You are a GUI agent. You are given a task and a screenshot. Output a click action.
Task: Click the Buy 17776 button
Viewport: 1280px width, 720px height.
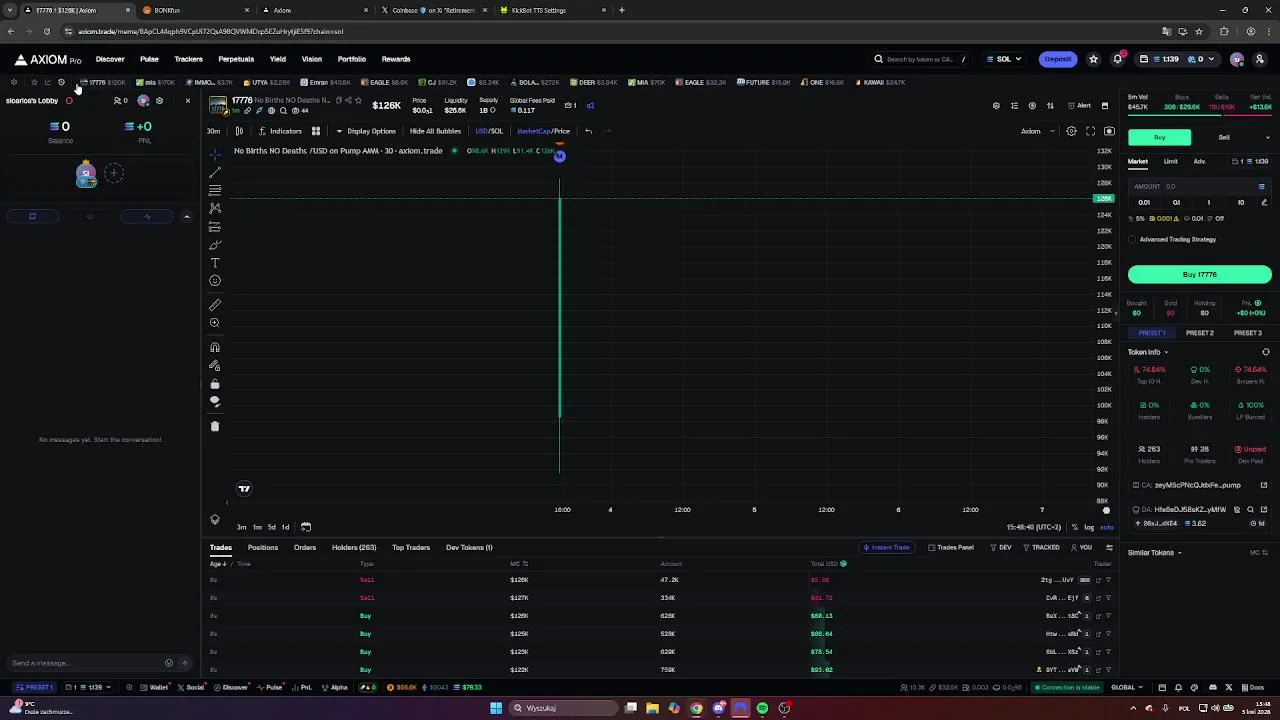pos(1200,274)
